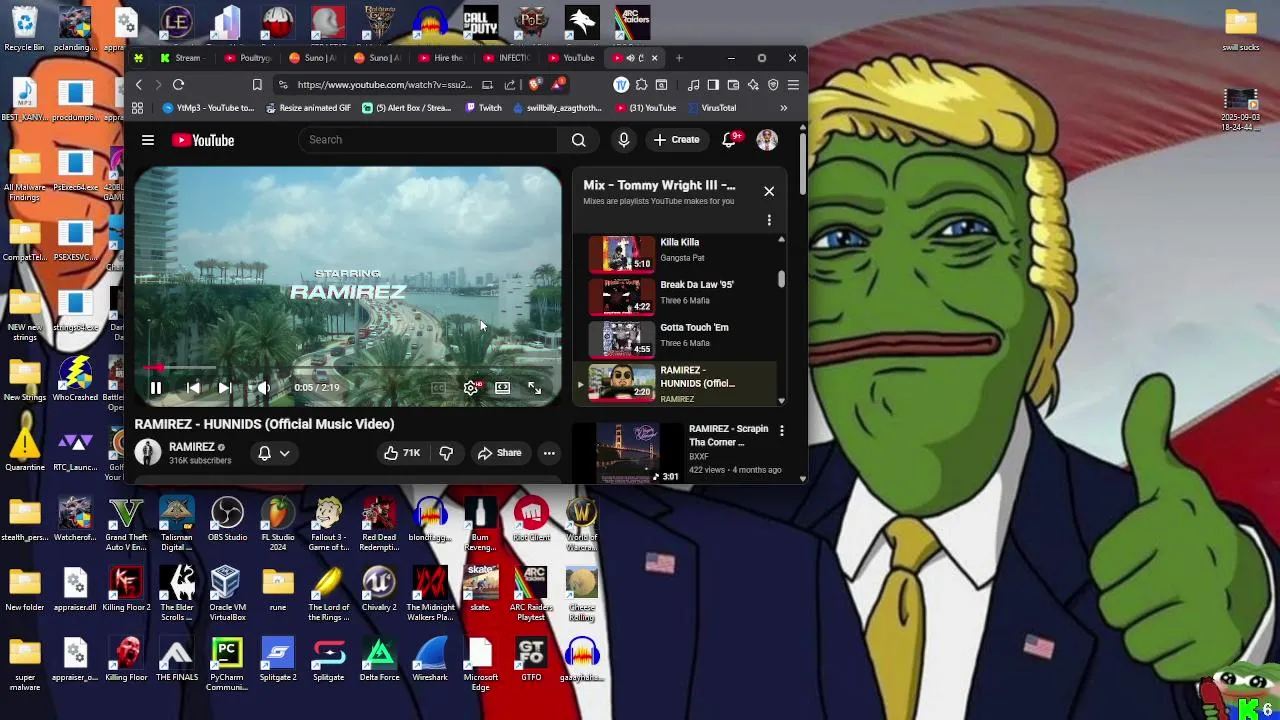Open options for the Scrapin Tha Corner video
The height and width of the screenshot is (720, 1280).
coord(782,430)
